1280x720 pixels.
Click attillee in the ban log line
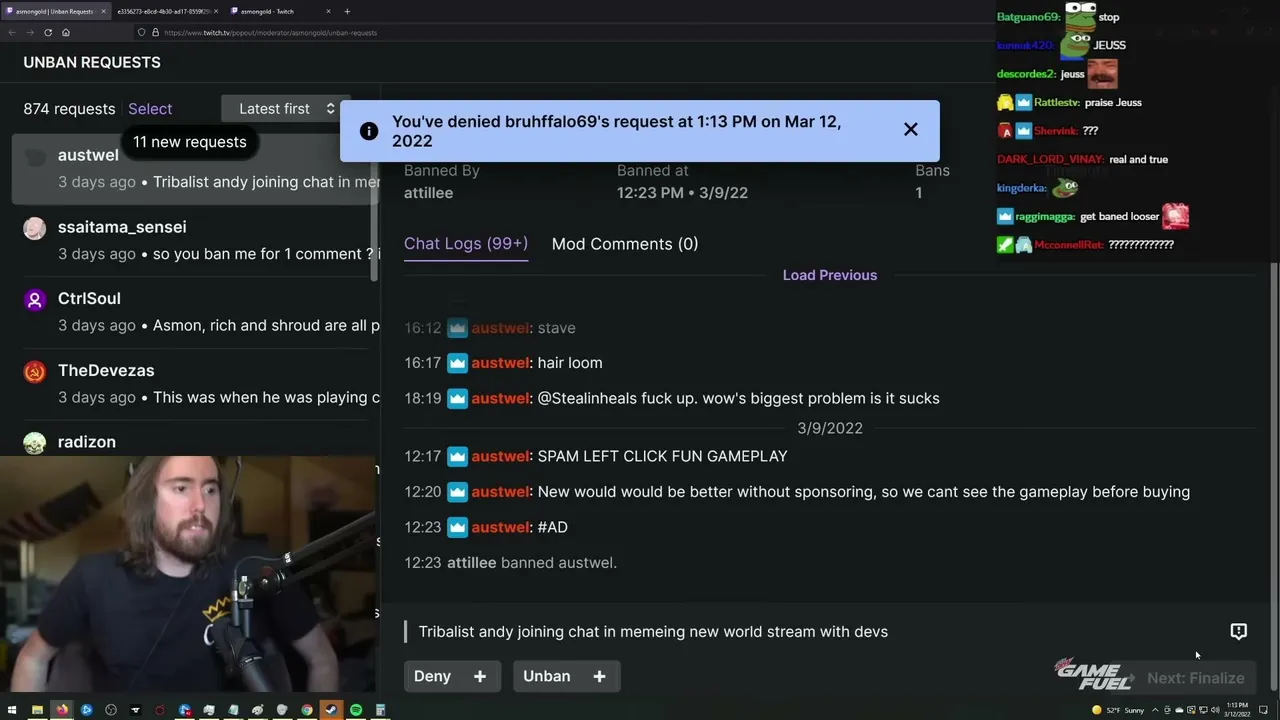471,563
